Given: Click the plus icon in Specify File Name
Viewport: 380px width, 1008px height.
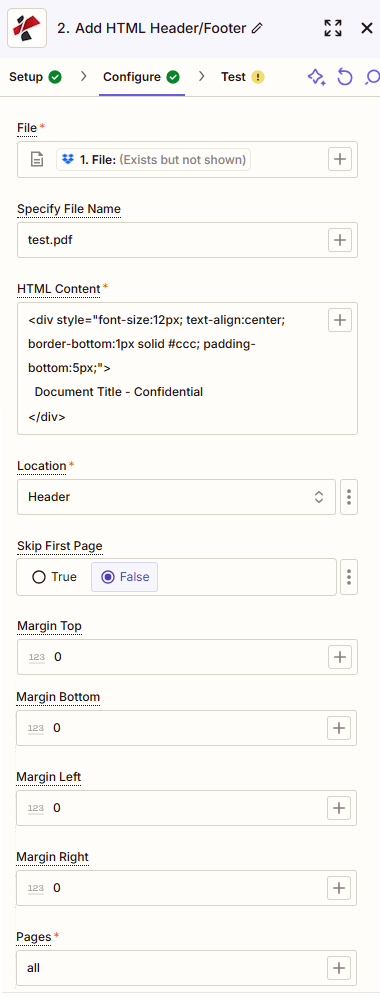Looking at the screenshot, I should [339, 240].
